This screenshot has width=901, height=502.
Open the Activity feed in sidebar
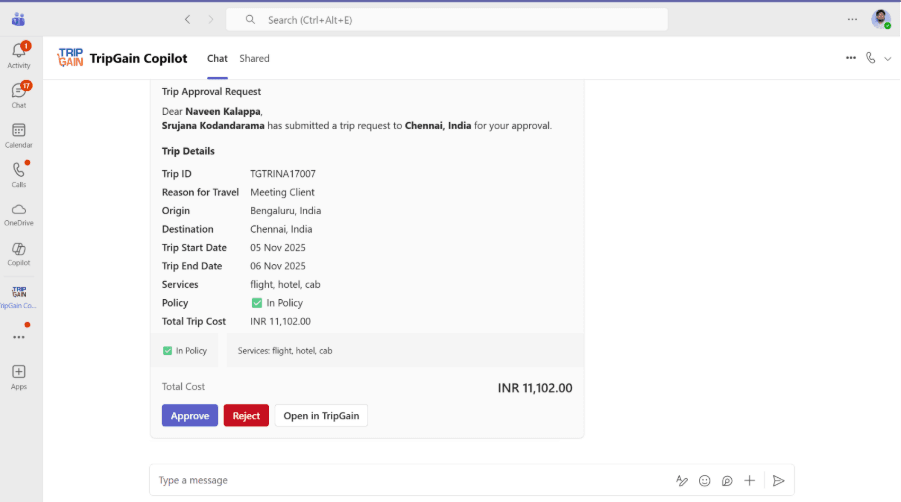[19, 54]
